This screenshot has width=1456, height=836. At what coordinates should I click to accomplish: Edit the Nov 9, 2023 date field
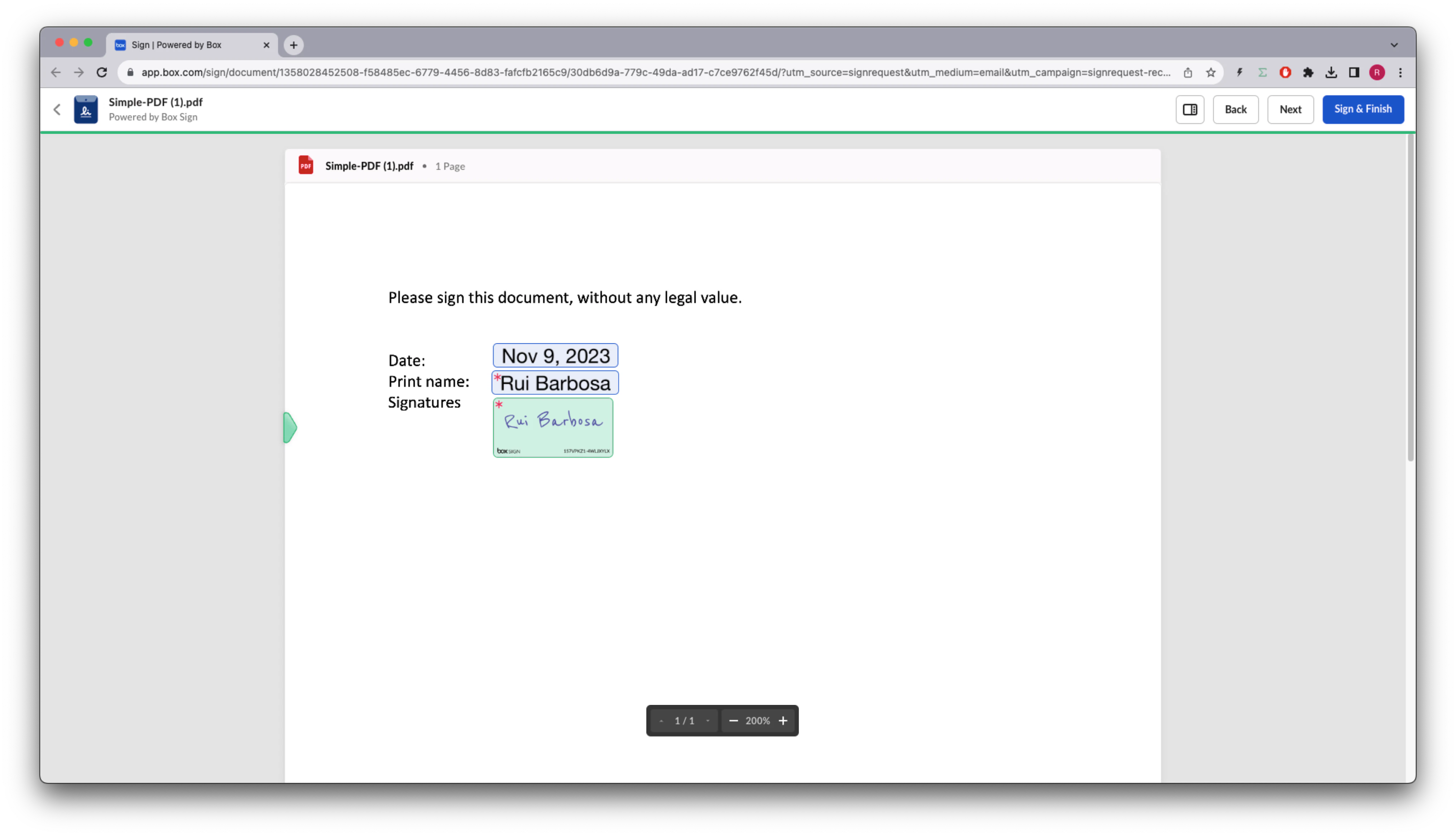pos(555,355)
